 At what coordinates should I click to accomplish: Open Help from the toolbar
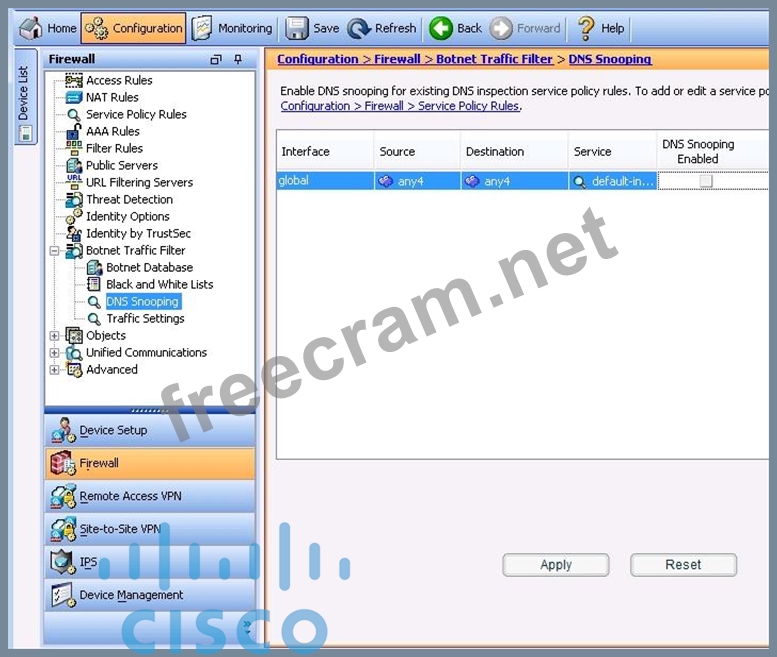[586, 28]
